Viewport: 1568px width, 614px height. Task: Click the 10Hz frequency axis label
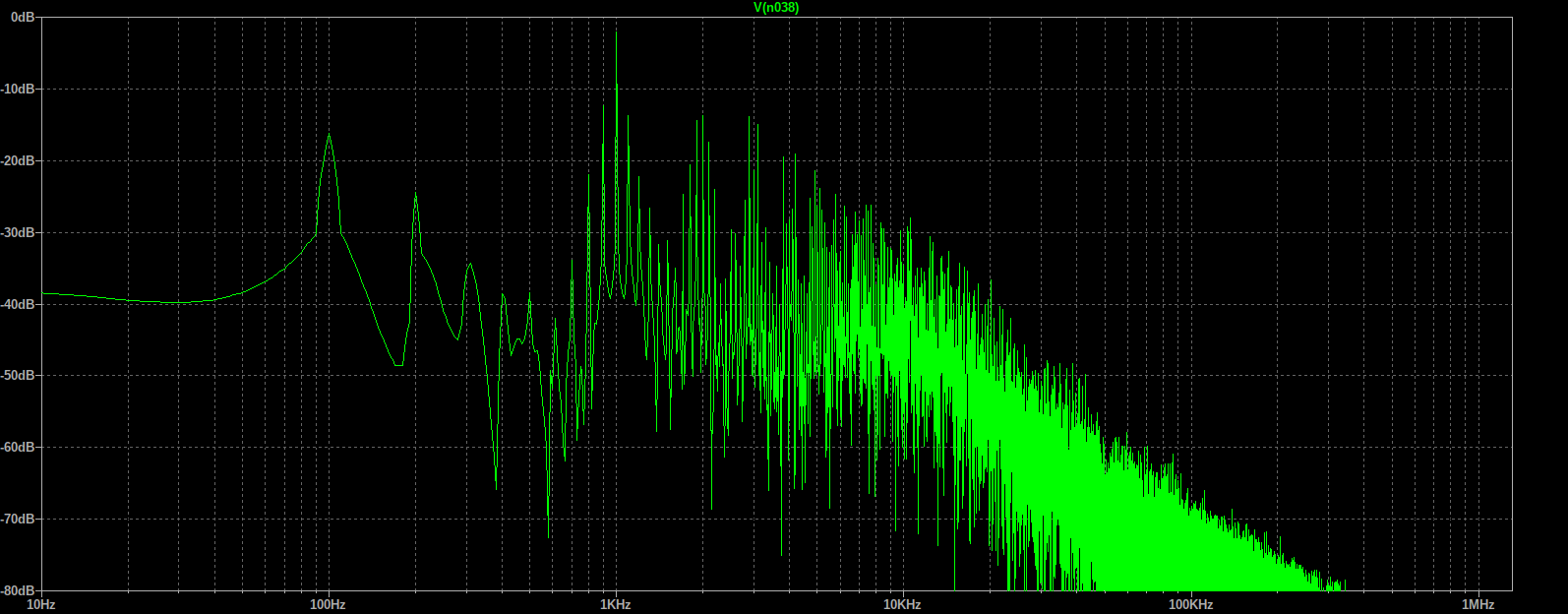click(x=40, y=604)
